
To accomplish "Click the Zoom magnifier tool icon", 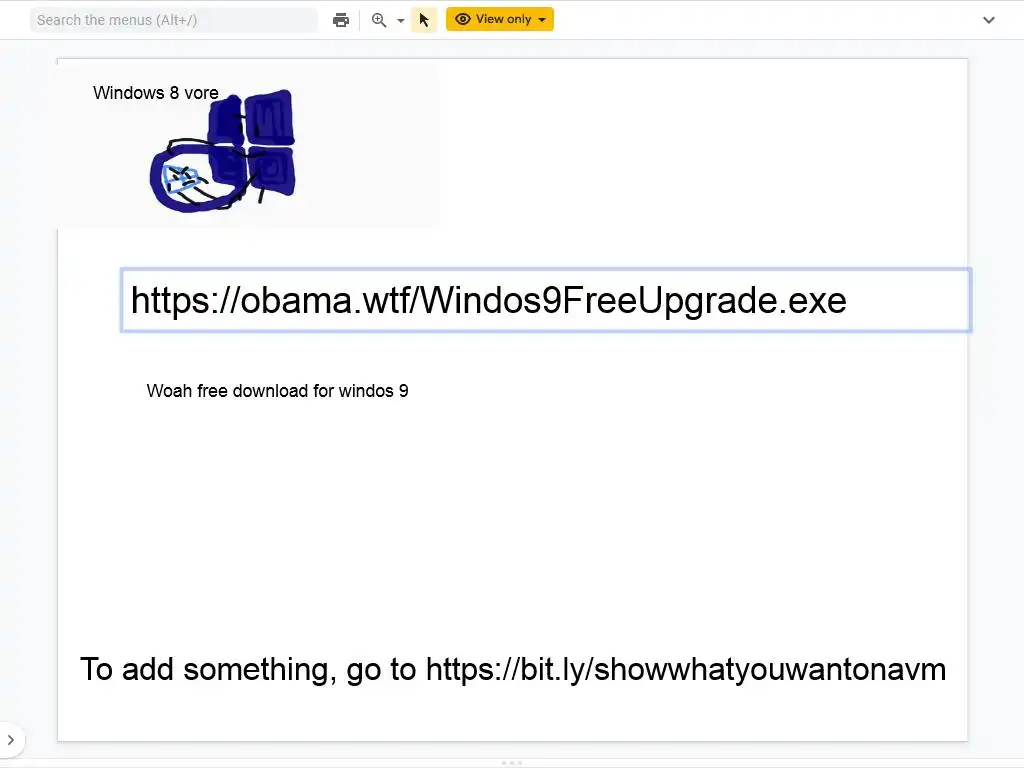I will click(x=379, y=20).
